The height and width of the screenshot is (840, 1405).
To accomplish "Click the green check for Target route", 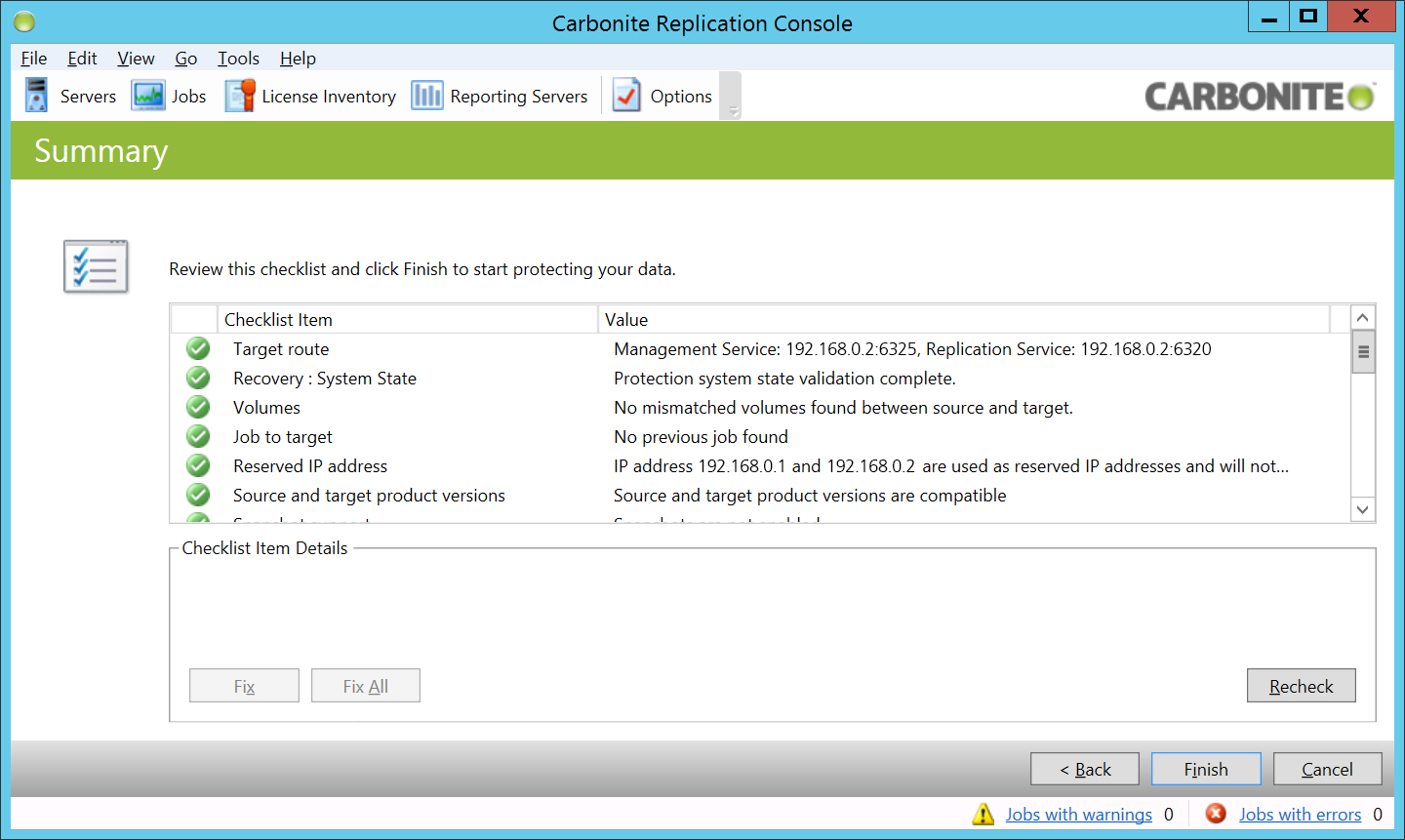I will pos(198,348).
